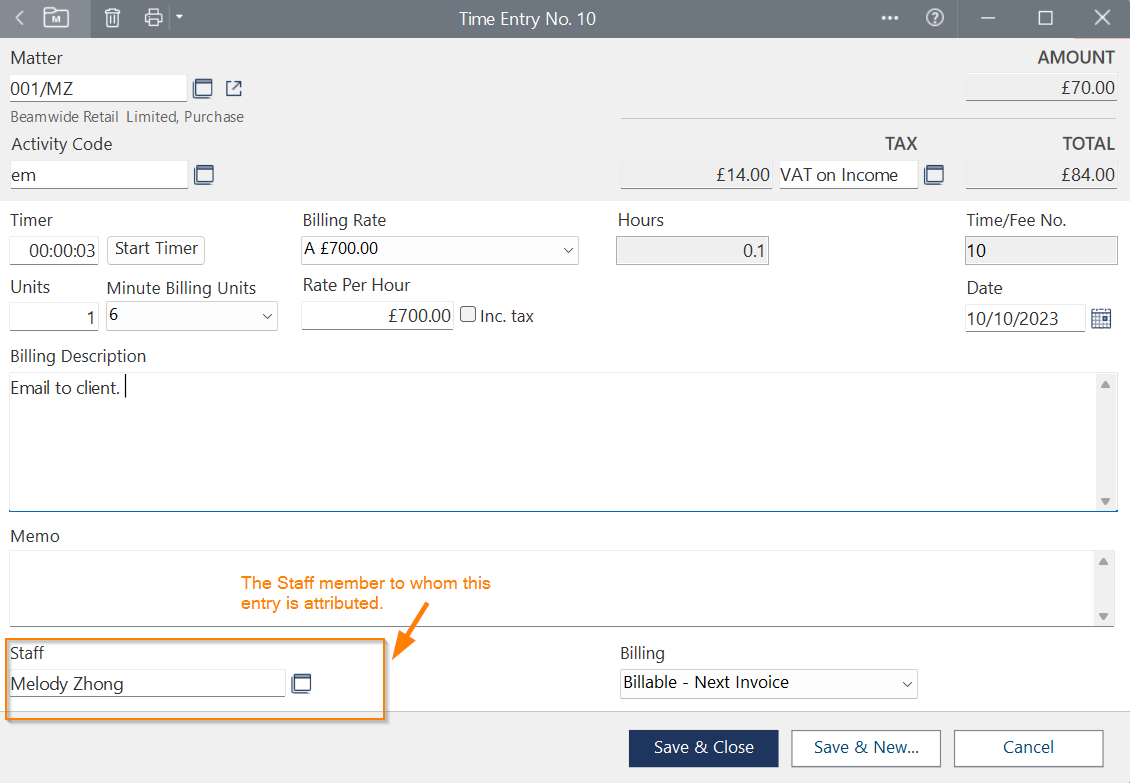Open the help question mark icon

click(x=935, y=18)
